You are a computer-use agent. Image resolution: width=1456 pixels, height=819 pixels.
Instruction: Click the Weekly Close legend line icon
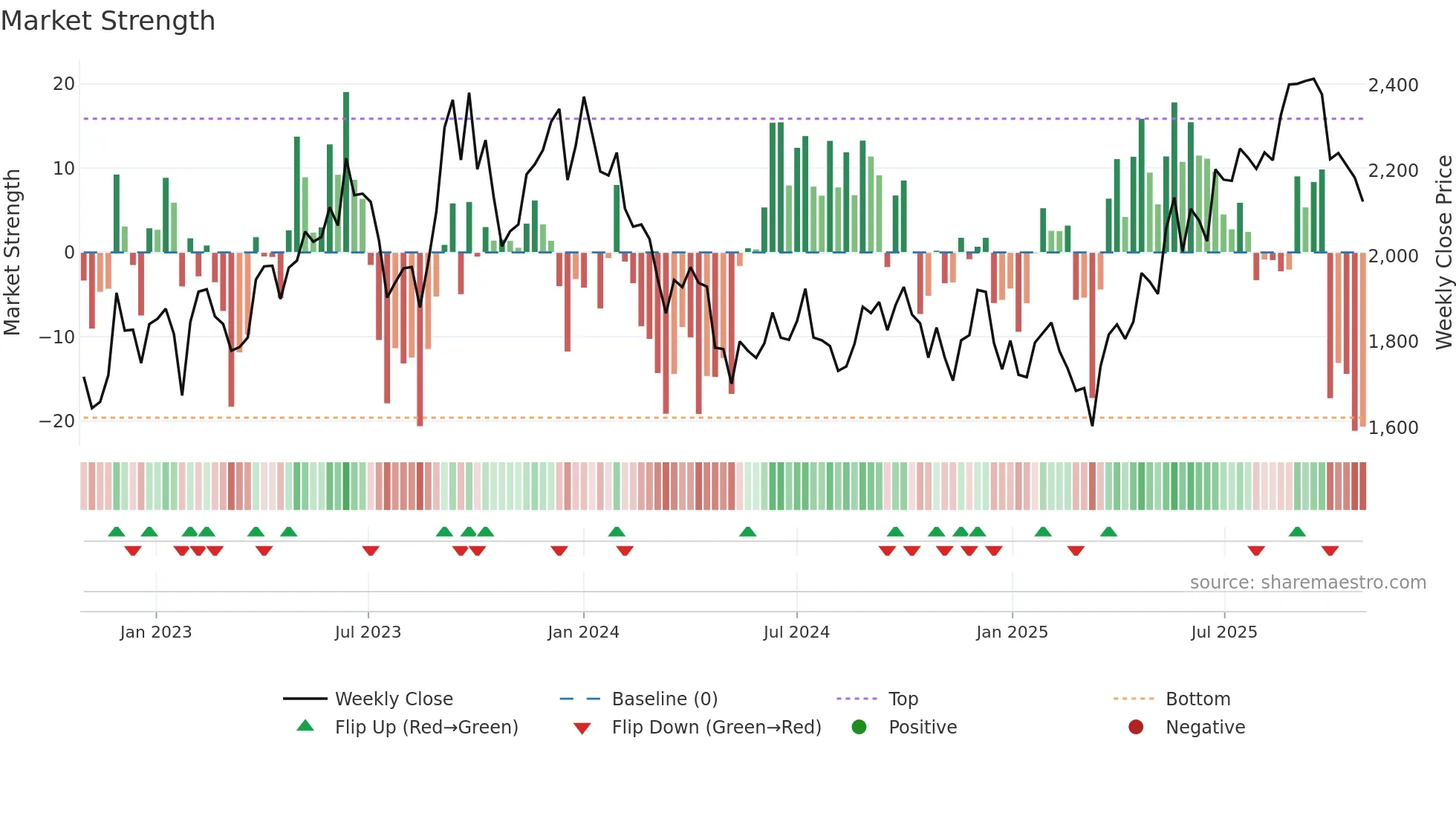pos(305,699)
